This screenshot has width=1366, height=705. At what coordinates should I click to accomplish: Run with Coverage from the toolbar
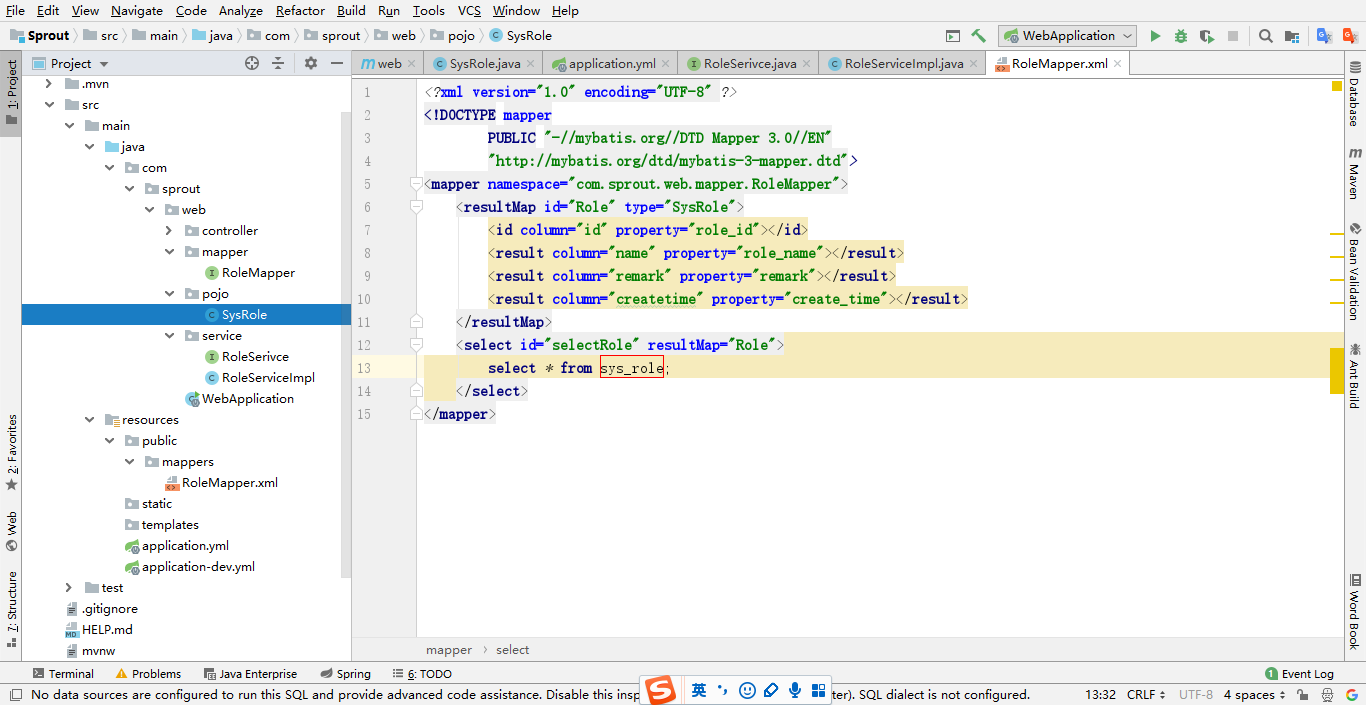pyautogui.click(x=1207, y=36)
